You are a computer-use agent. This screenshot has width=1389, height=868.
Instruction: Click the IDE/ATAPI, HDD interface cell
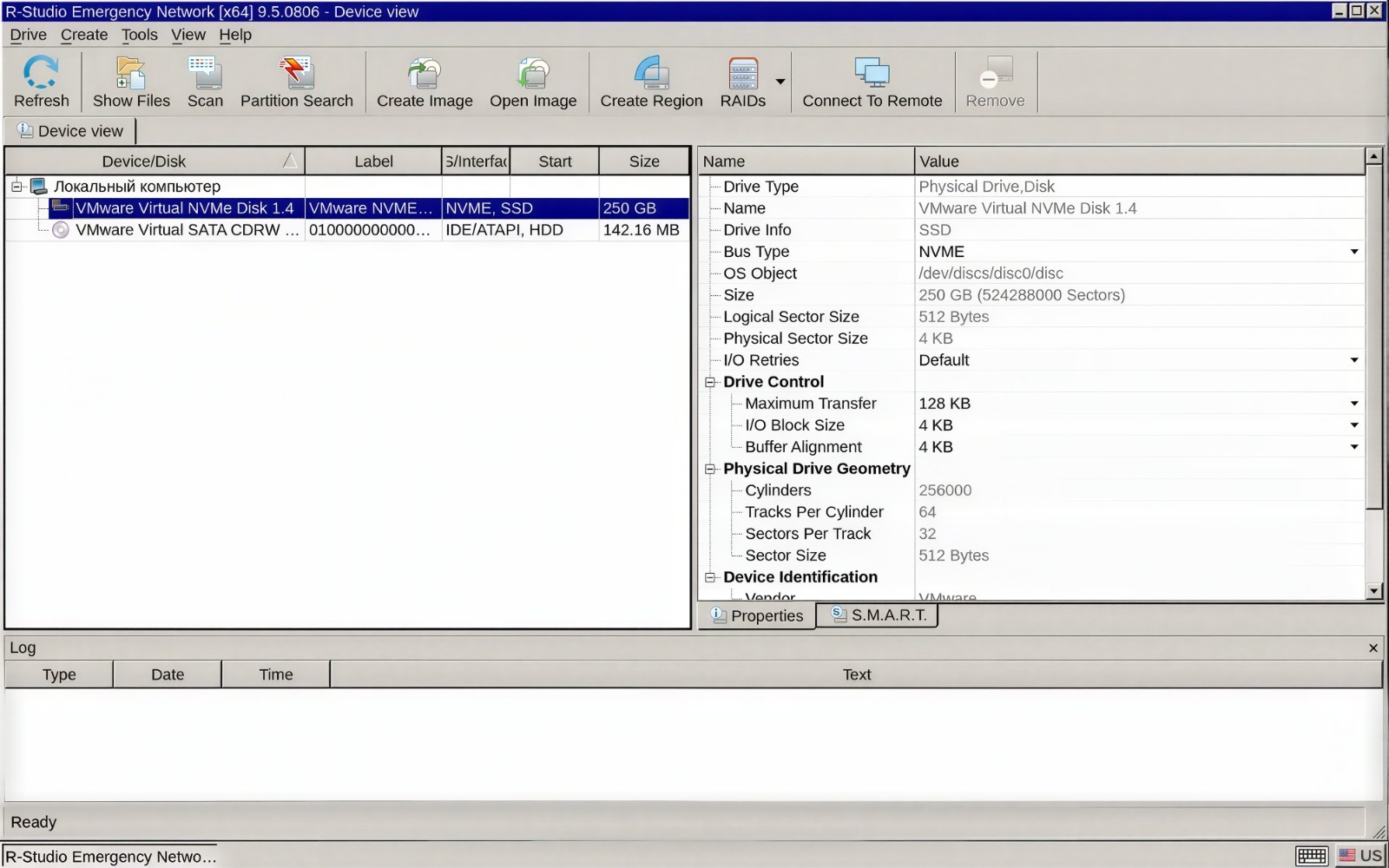click(504, 230)
